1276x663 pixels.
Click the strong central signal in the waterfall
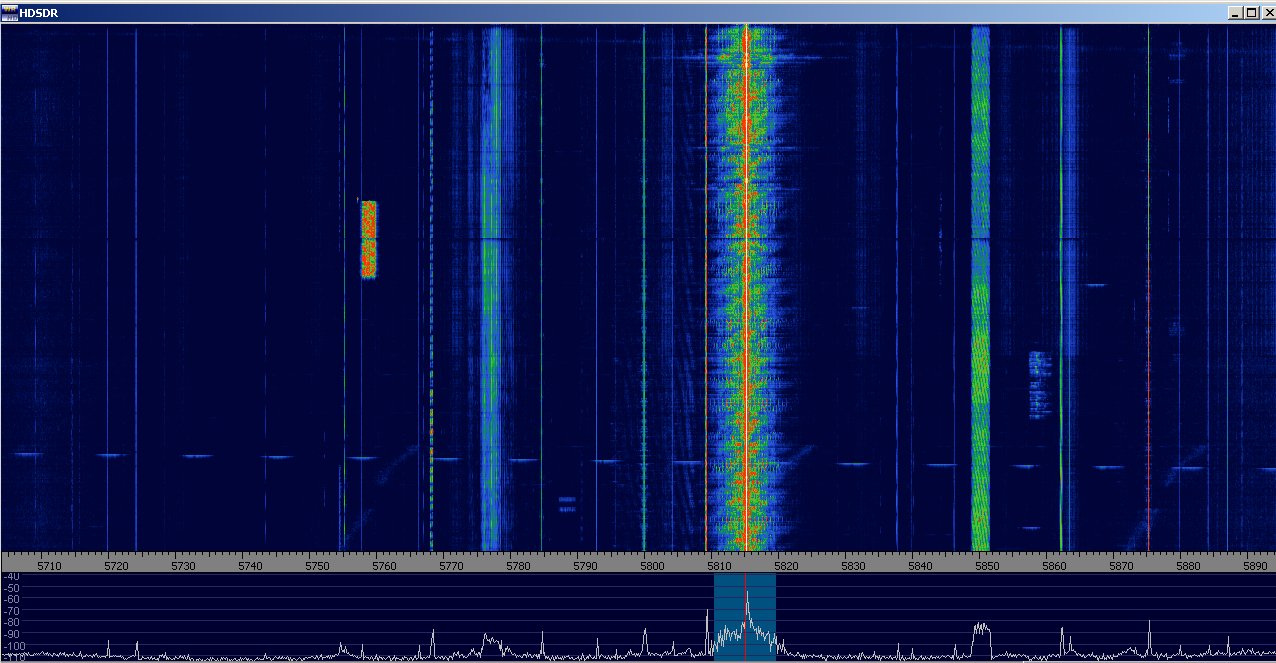pyautogui.click(x=746, y=280)
